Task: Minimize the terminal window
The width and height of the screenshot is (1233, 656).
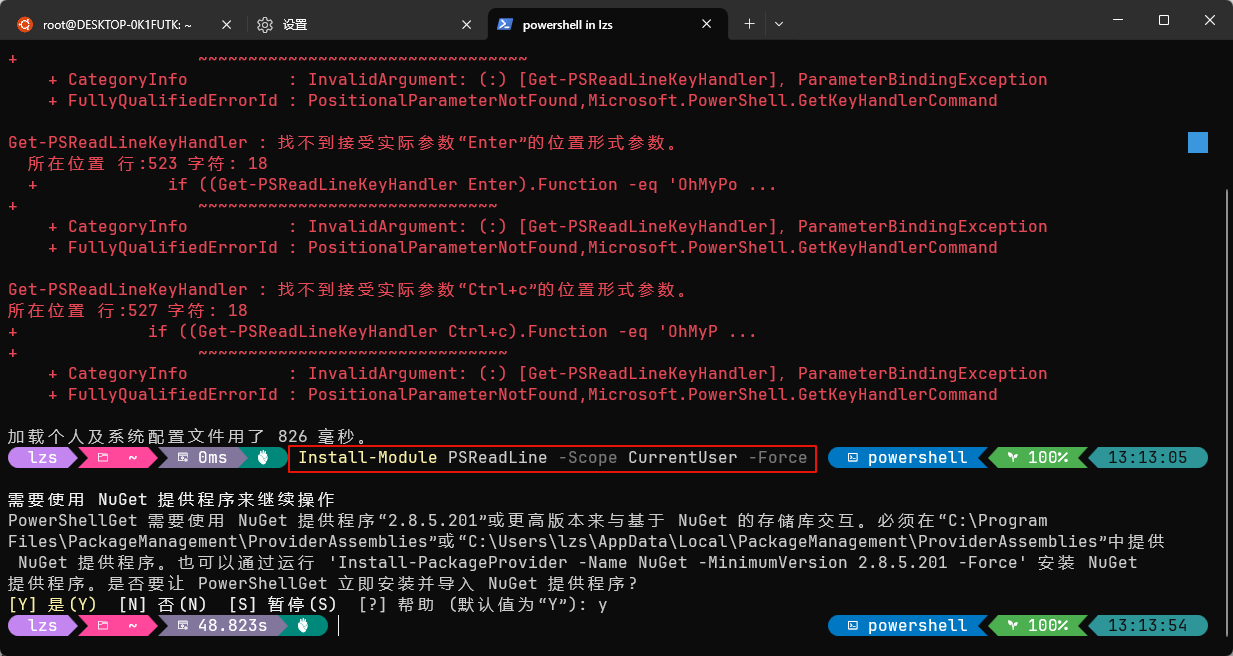Action: click(1118, 20)
